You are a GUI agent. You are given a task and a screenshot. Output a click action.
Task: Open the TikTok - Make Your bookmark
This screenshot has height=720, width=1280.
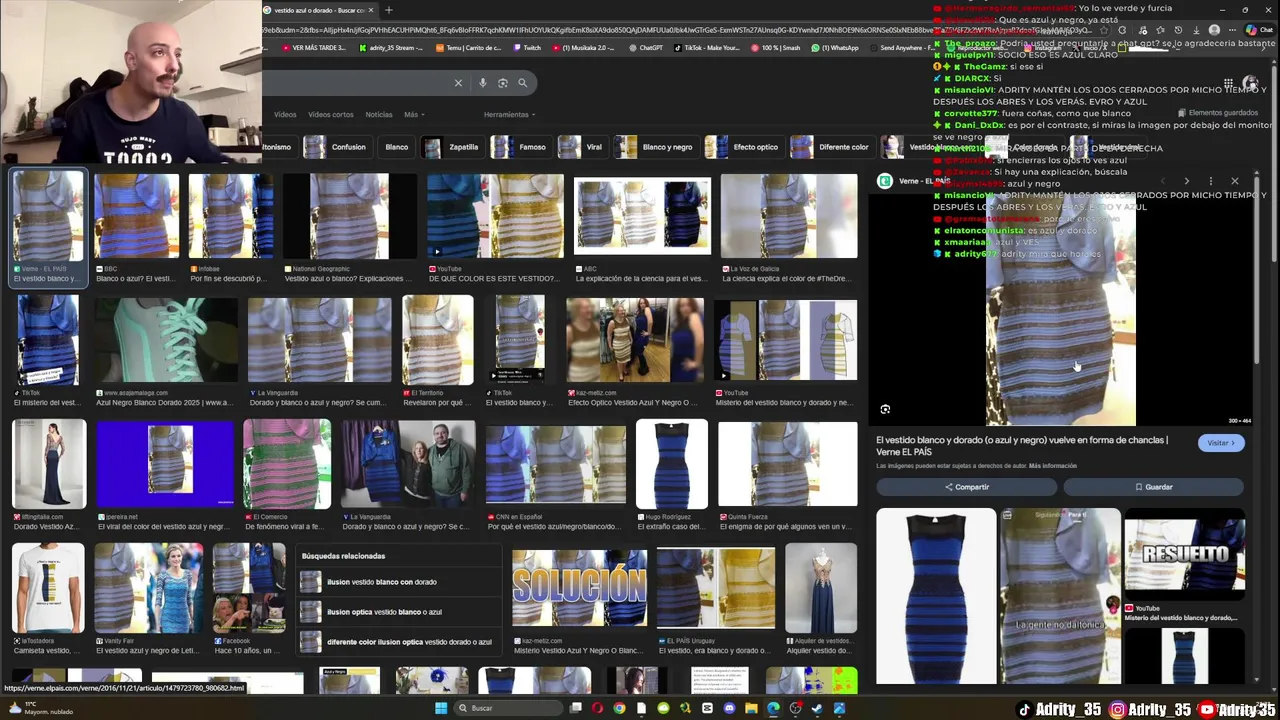(708, 47)
